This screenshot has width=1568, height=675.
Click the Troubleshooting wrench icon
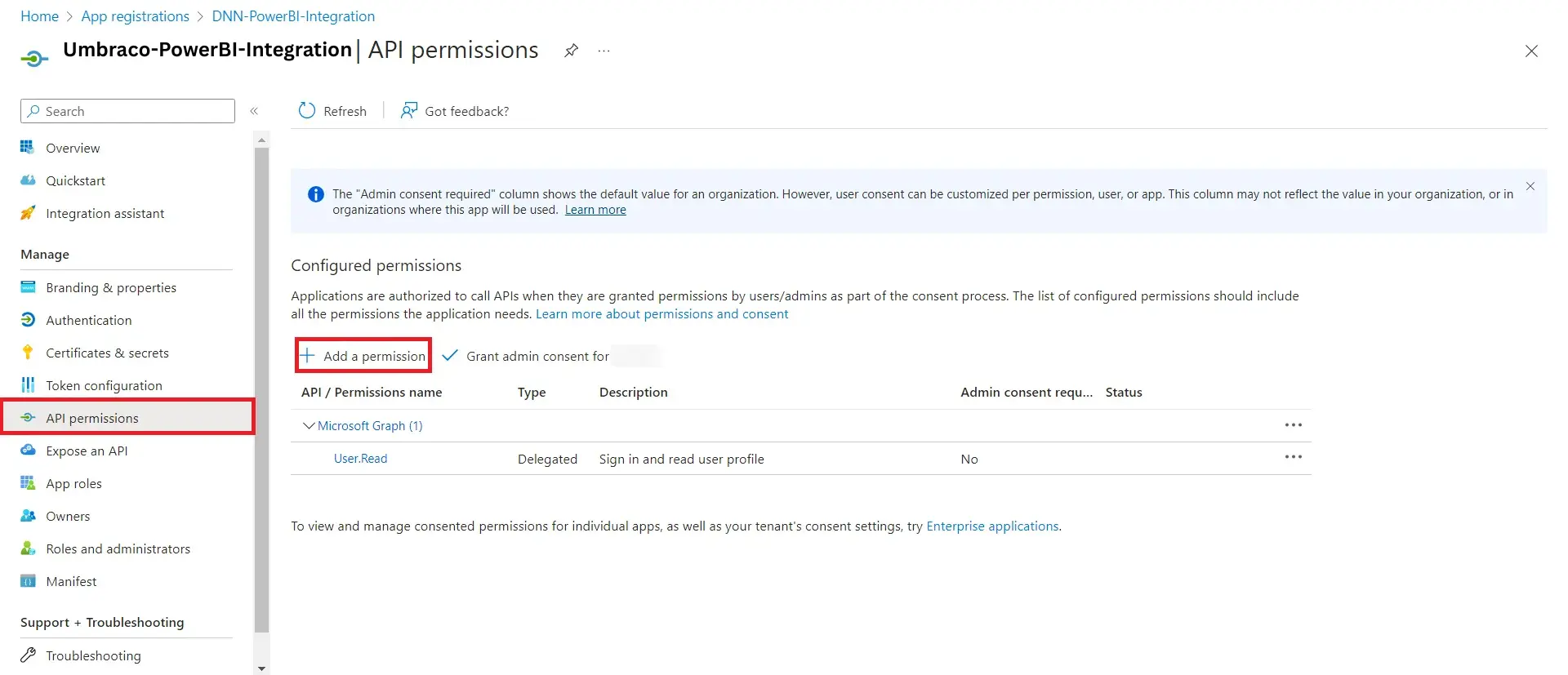28,655
